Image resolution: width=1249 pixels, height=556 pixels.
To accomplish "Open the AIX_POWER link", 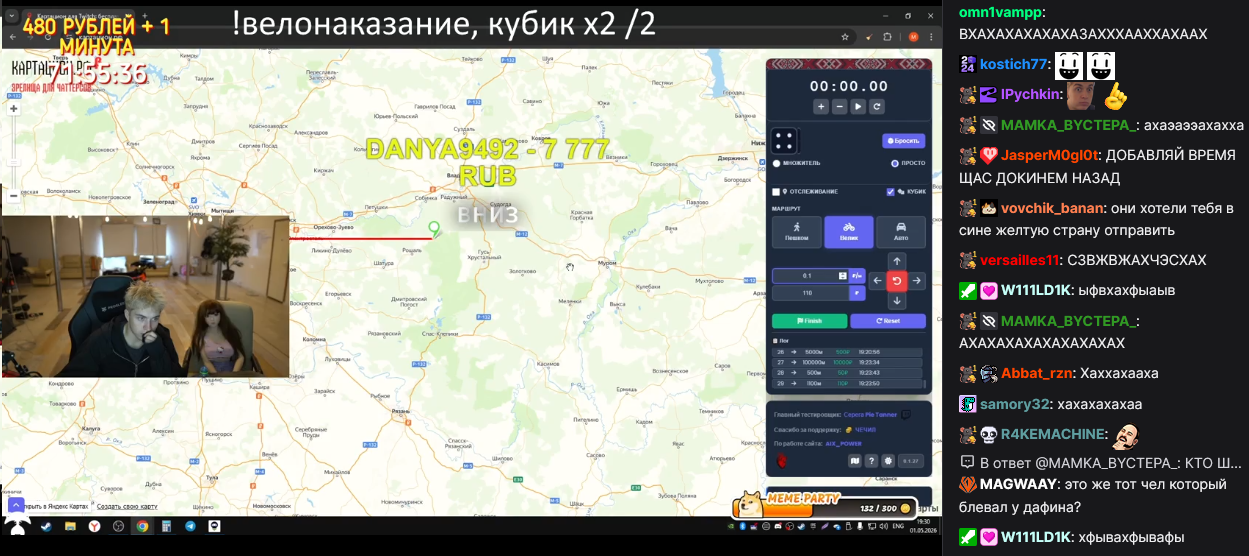I will click(843, 443).
